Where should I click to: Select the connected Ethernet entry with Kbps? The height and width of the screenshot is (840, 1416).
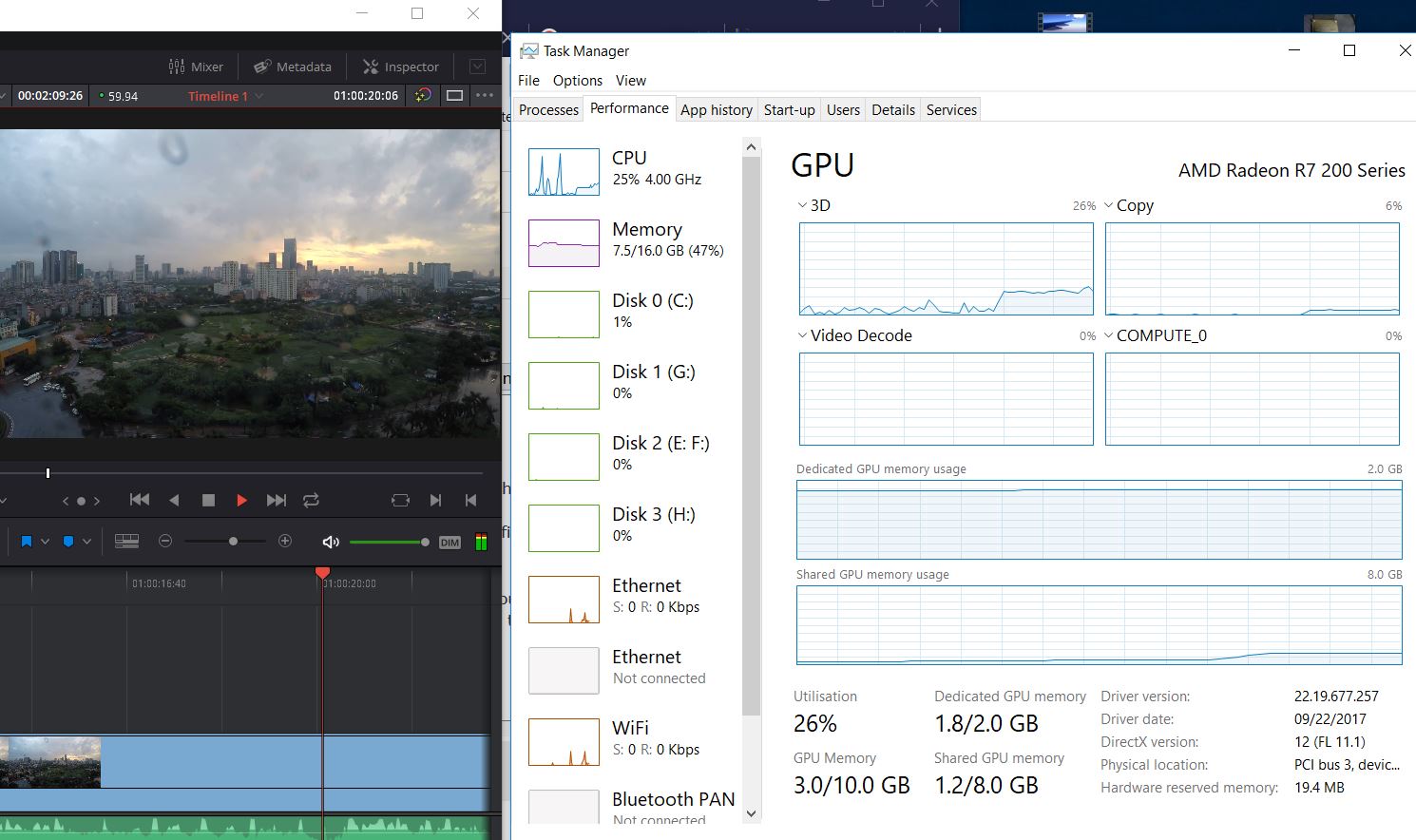point(631,600)
